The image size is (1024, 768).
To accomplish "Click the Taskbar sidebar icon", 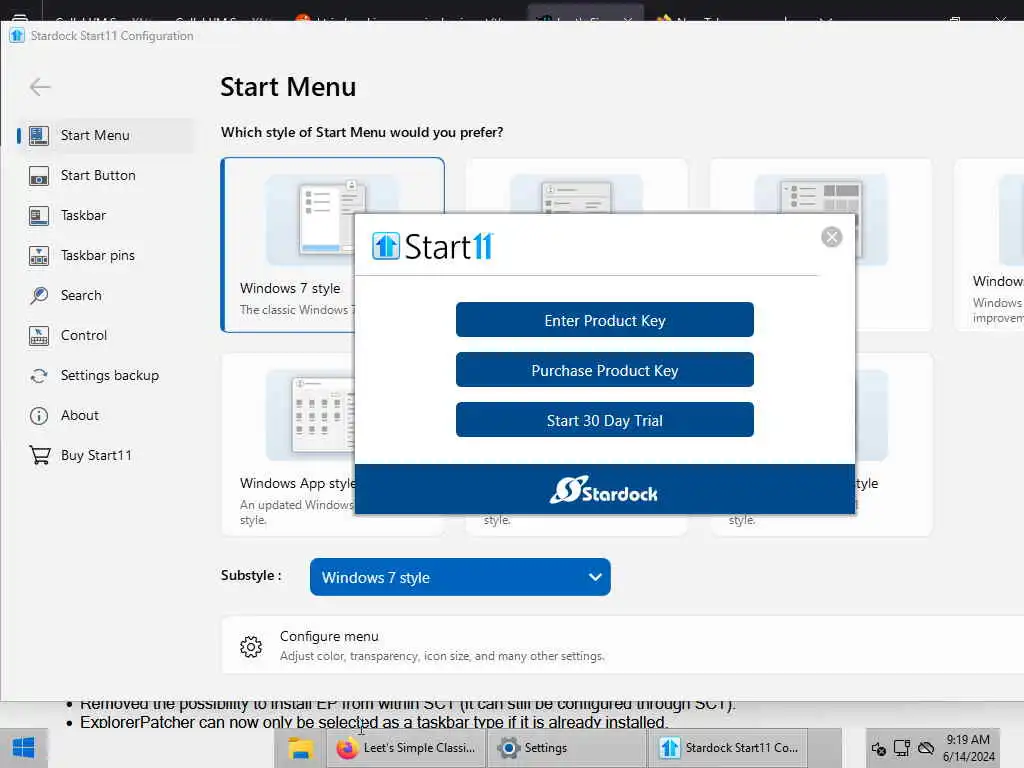I will click(39, 216).
